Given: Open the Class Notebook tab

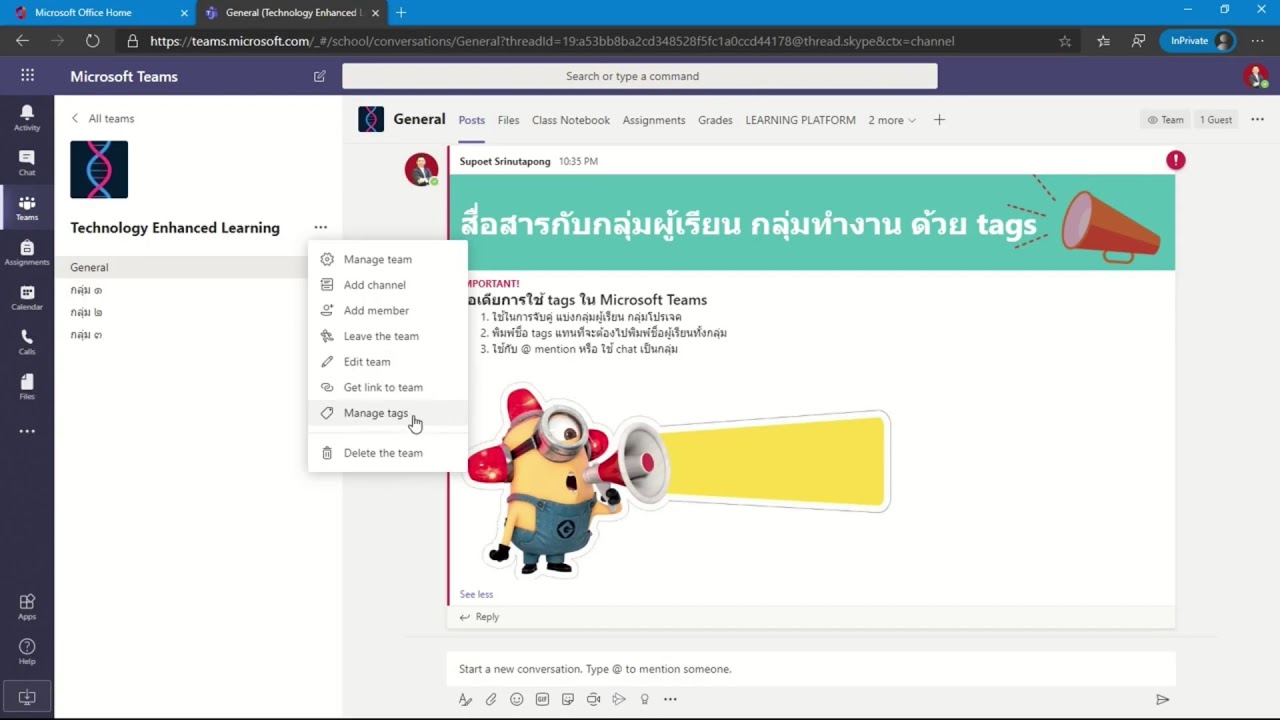Looking at the screenshot, I should point(571,120).
